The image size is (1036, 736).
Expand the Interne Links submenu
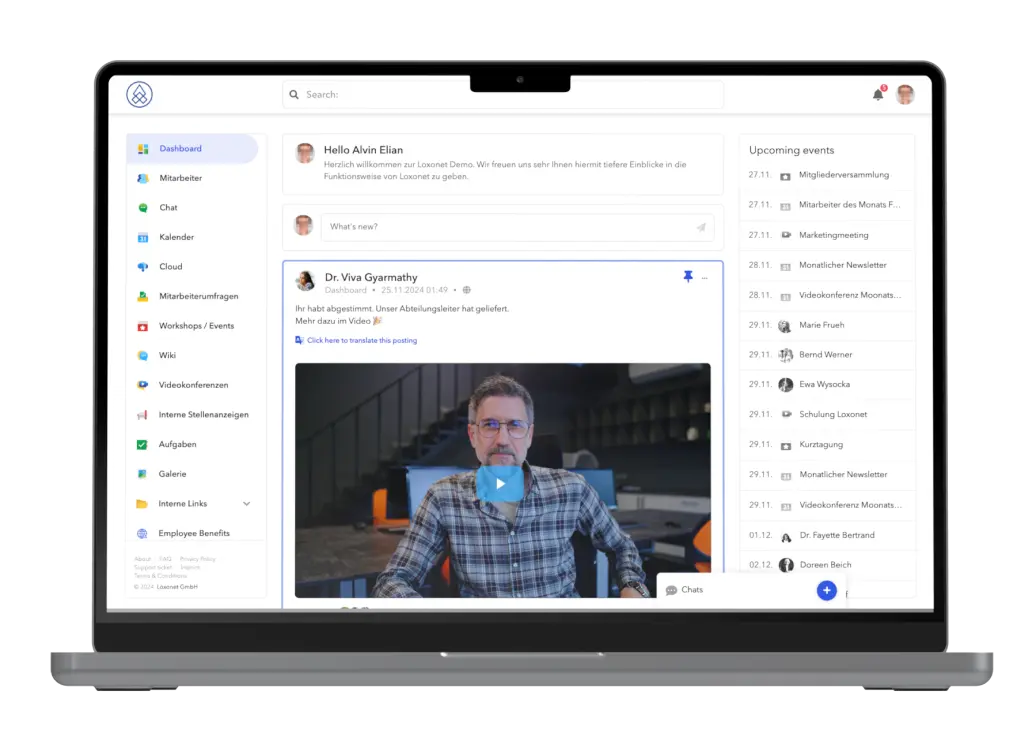pyautogui.click(x=246, y=504)
